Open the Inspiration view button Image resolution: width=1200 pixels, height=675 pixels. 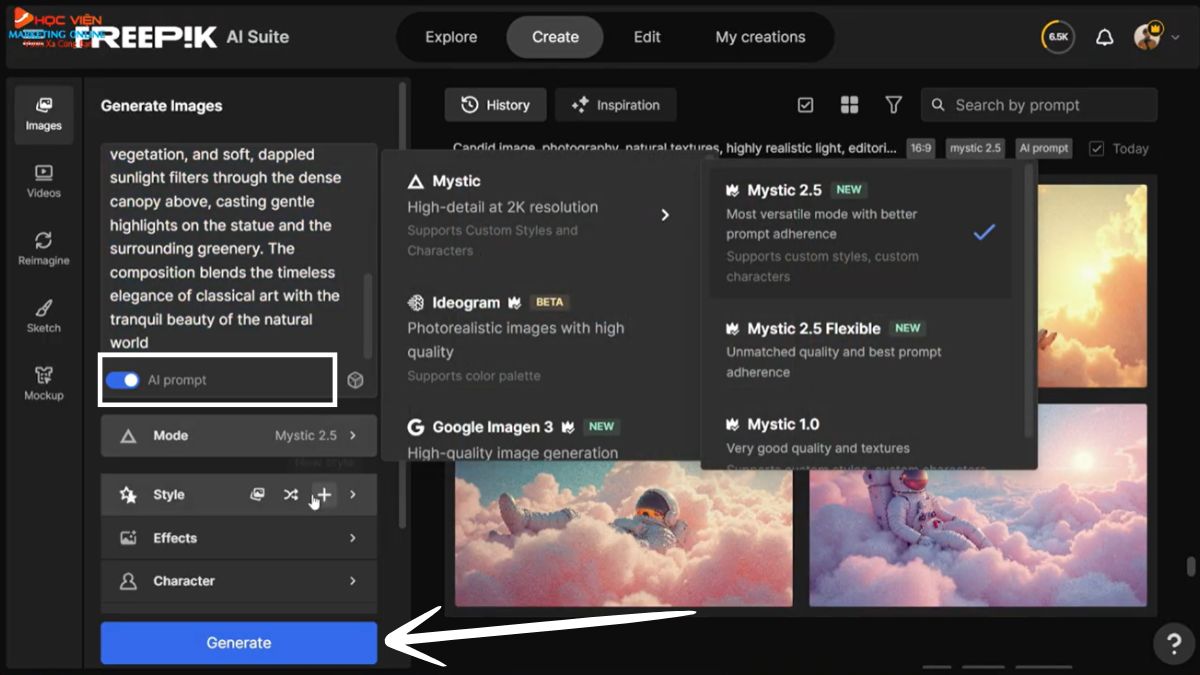pyautogui.click(x=616, y=105)
